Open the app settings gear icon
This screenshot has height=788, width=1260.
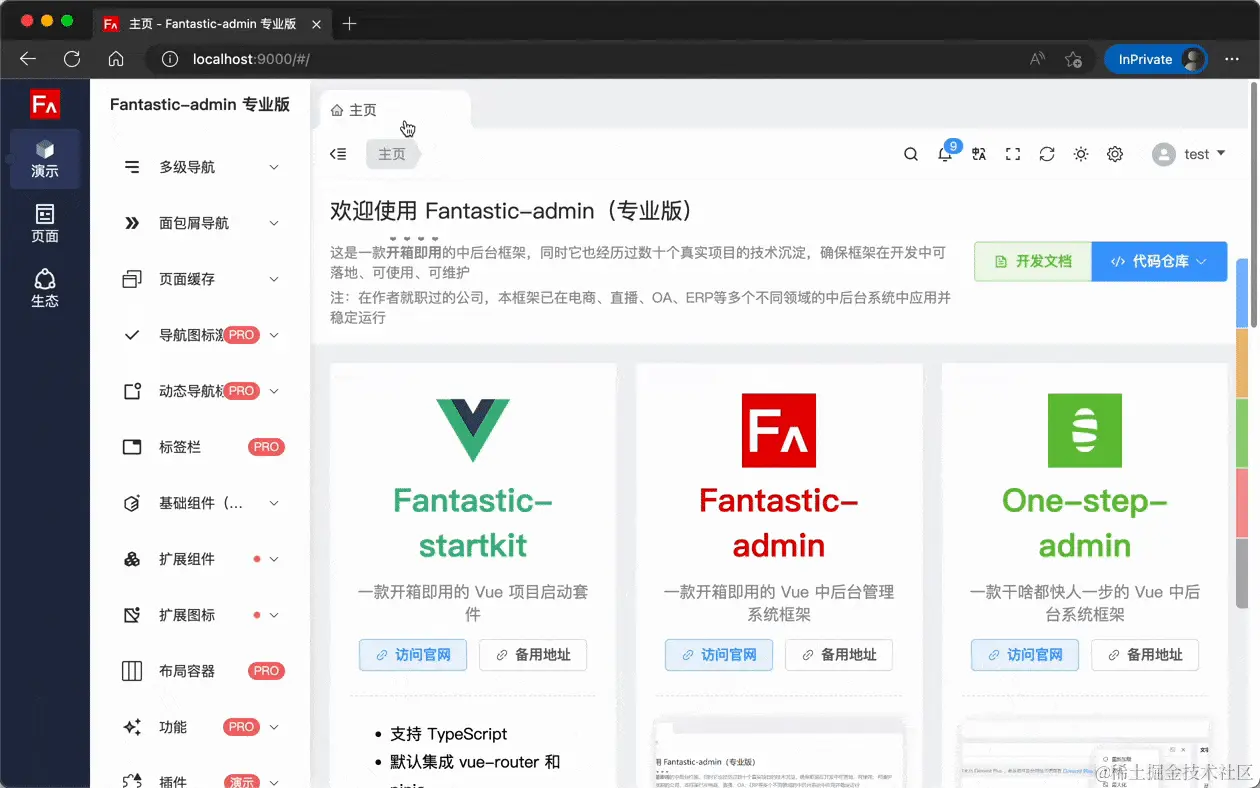(x=1115, y=154)
